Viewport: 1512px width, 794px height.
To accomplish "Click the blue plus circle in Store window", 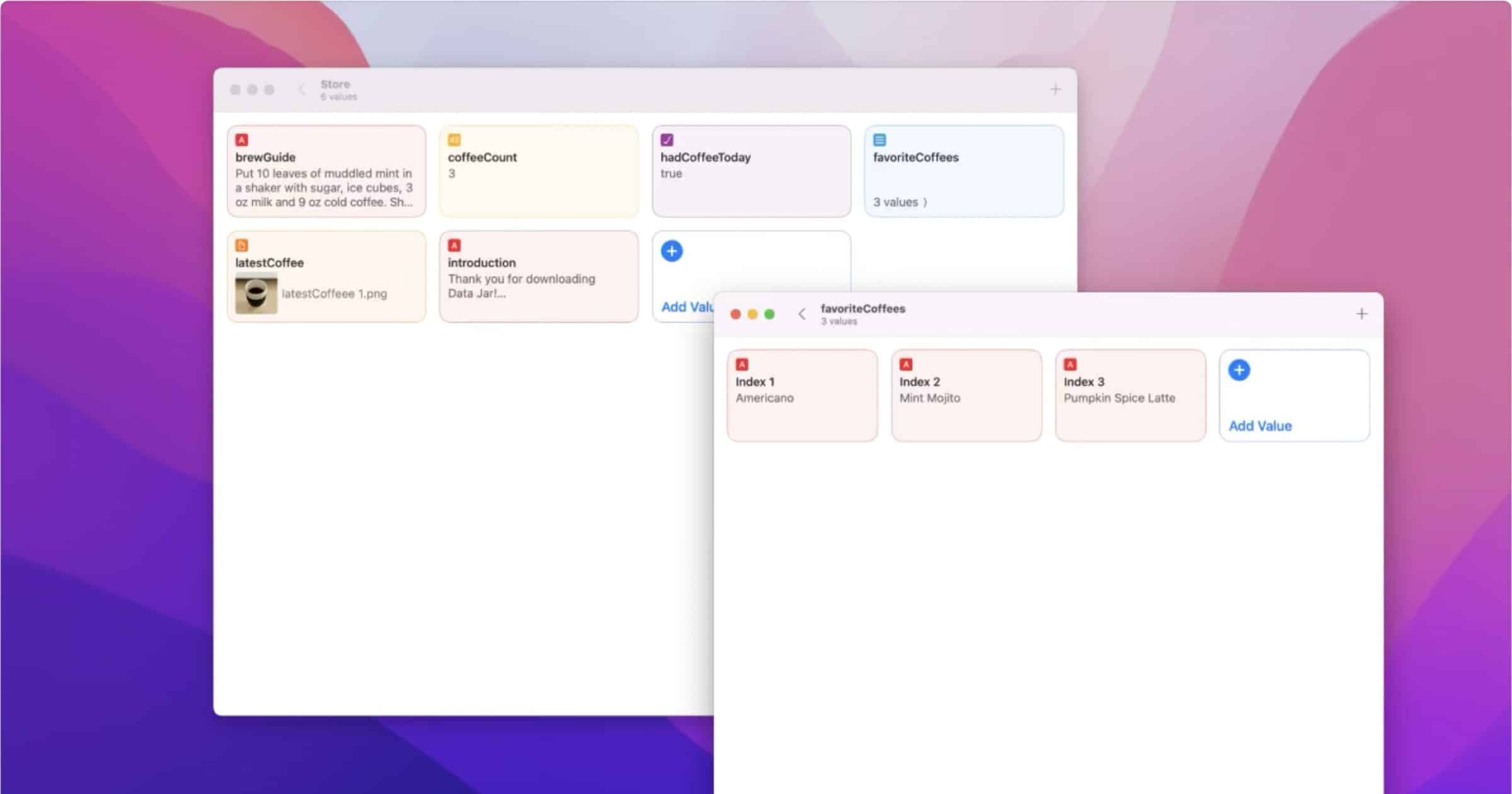I will (x=672, y=251).
